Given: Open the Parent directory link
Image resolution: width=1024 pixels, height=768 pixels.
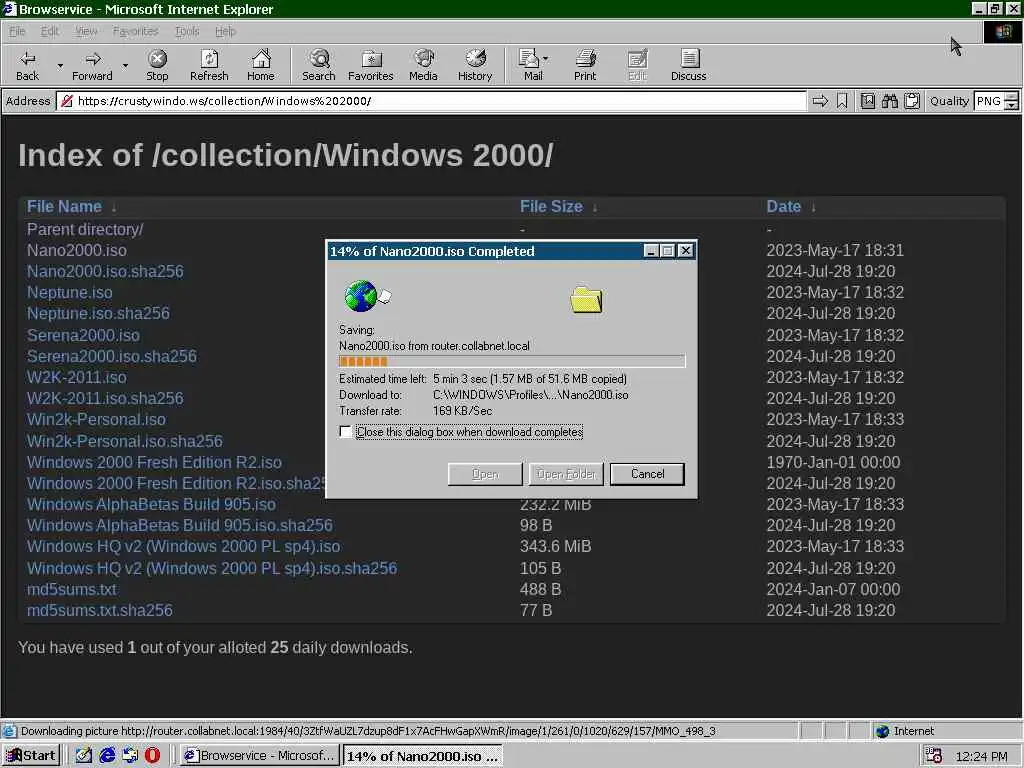Looking at the screenshot, I should coord(85,229).
